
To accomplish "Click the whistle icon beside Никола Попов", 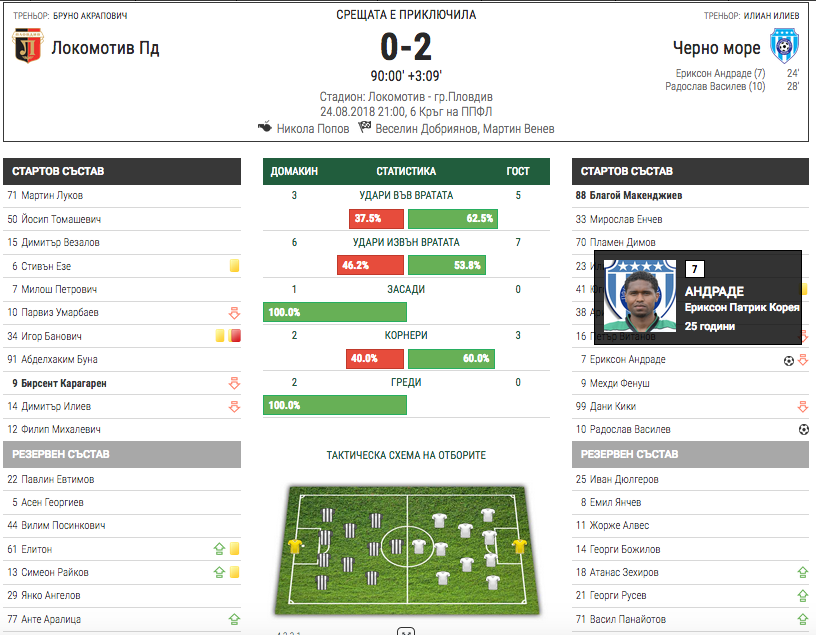I will (x=264, y=128).
